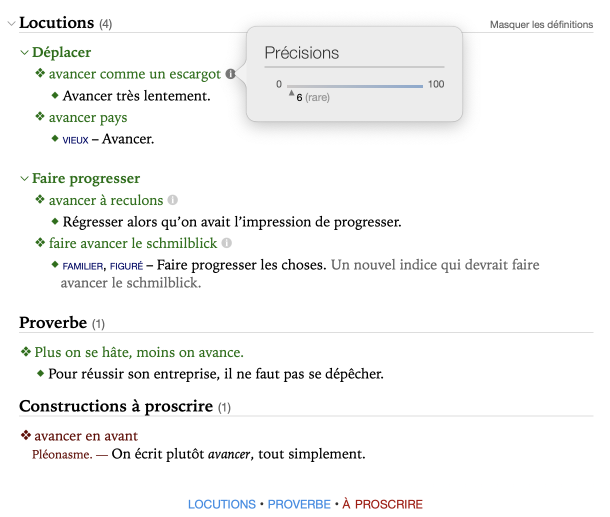610x517 pixels.
Task: Collapse the "Déplacer" group
Action: pos(24,52)
